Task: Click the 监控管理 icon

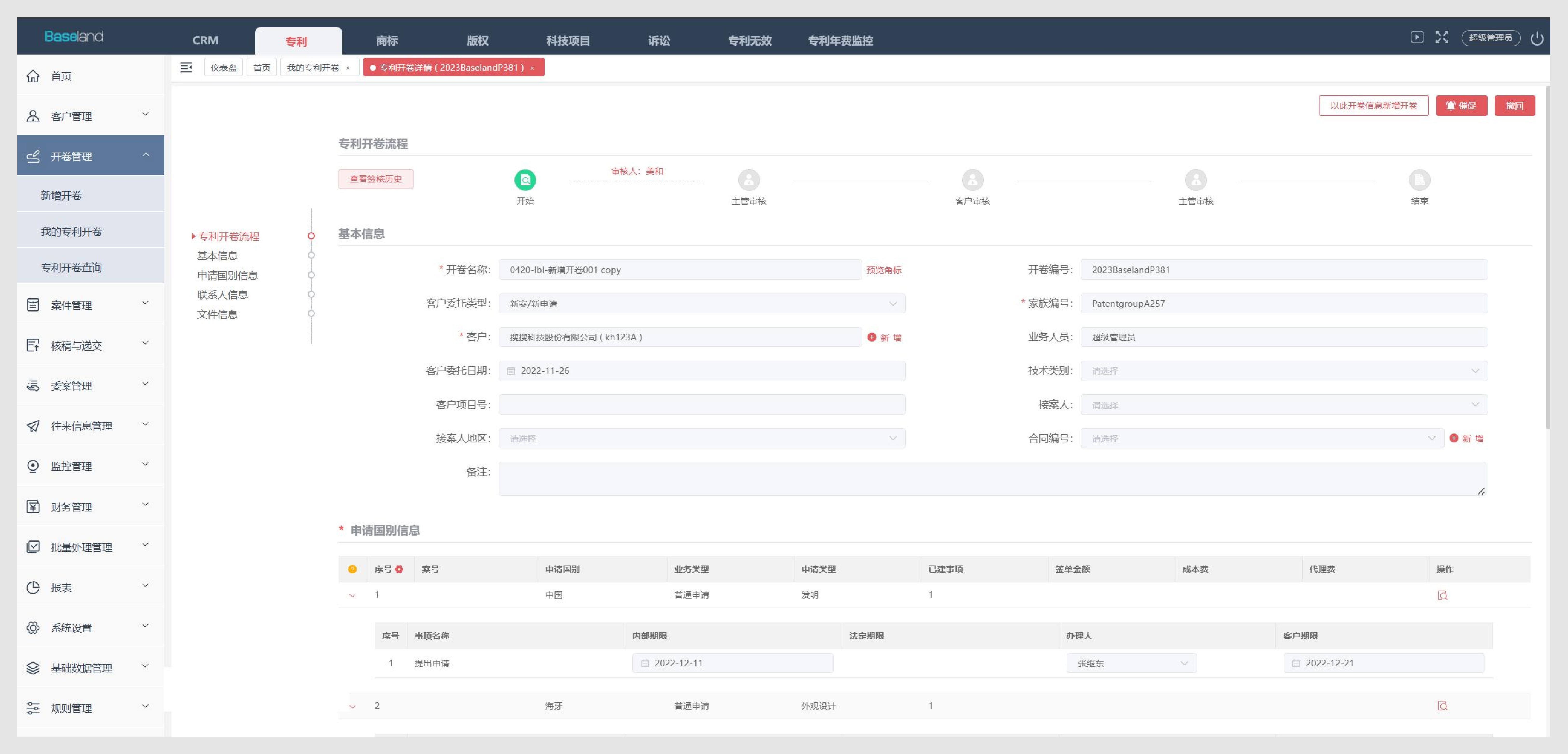Action: coord(33,466)
